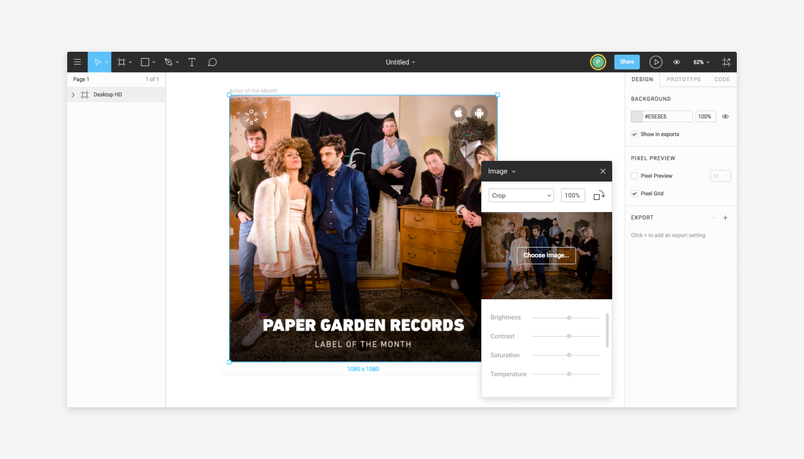Click the LABEL OF THE MONTH text
The width and height of the screenshot is (804, 459).
pos(363,344)
